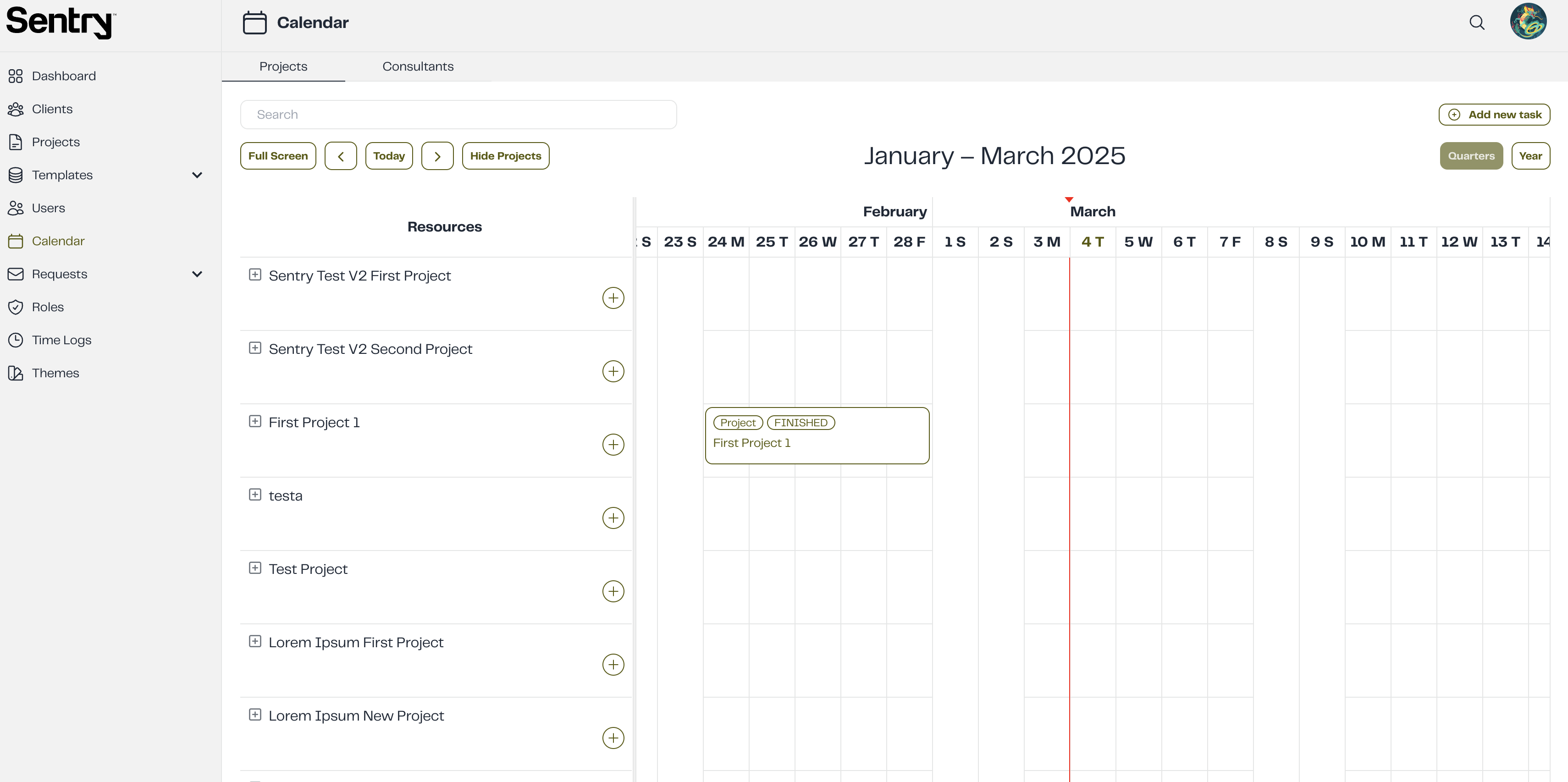Add task to Sentry Test V2 Second Project
The image size is (1568, 782).
tap(613, 371)
